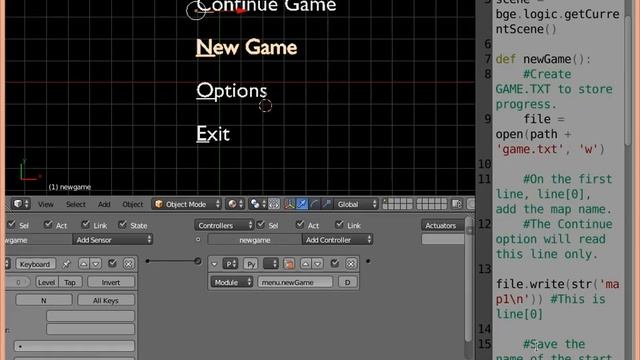The width and height of the screenshot is (640, 360).
Task: Open the 3D View editor type selector
Action: click(x=21, y=204)
